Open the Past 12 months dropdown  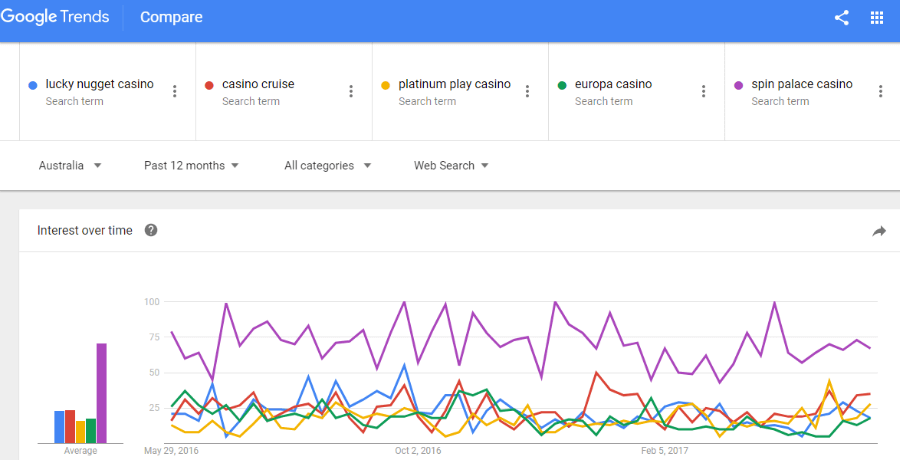point(191,165)
